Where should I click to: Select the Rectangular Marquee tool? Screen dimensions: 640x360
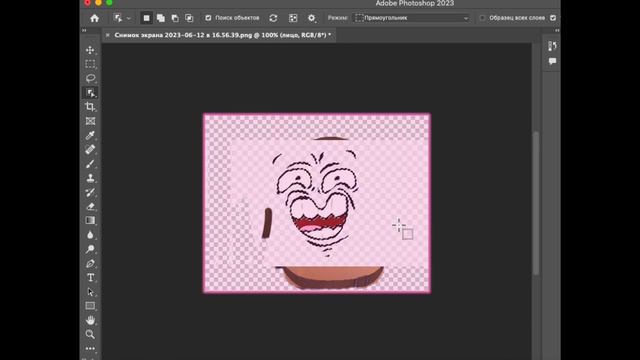(x=90, y=64)
